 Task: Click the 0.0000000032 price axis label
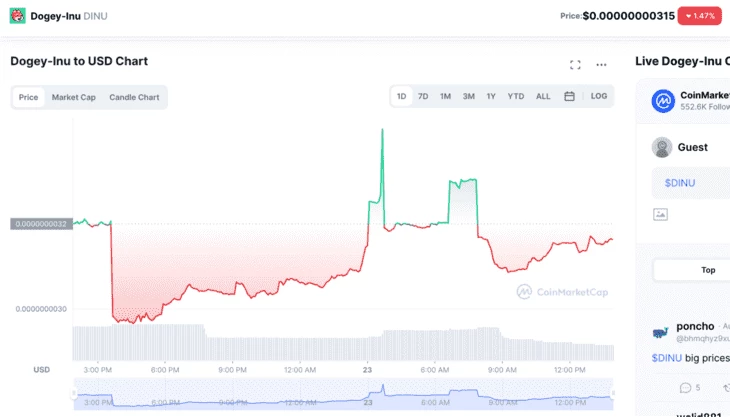pos(41,224)
